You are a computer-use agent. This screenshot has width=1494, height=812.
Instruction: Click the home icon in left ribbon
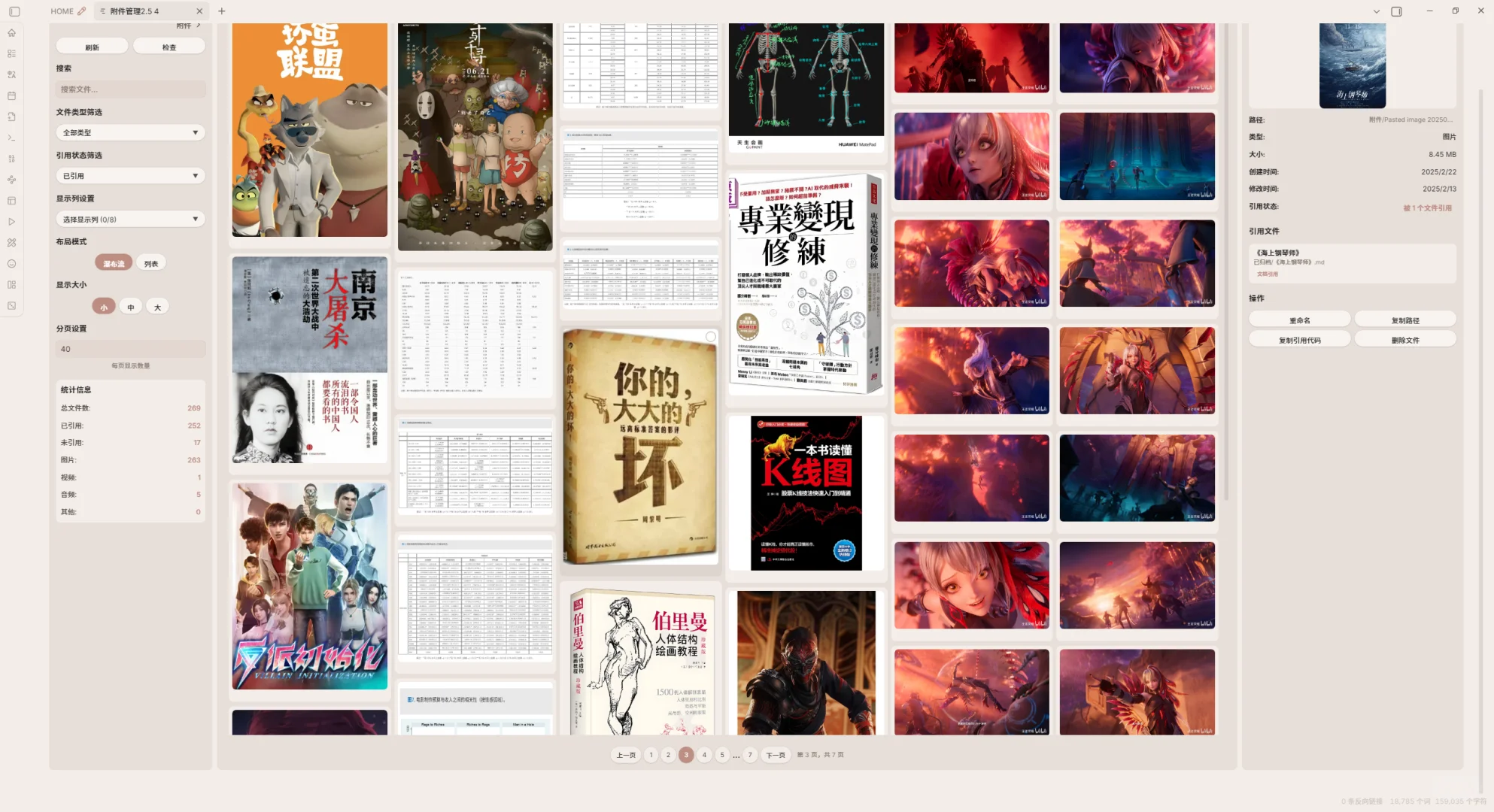click(x=11, y=33)
